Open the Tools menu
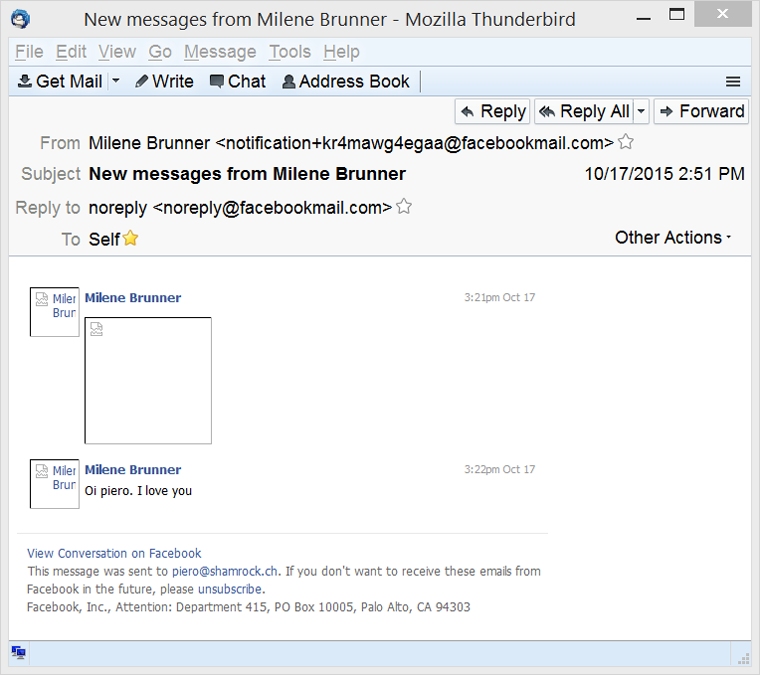The width and height of the screenshot is (760, 675). (289, 52)
